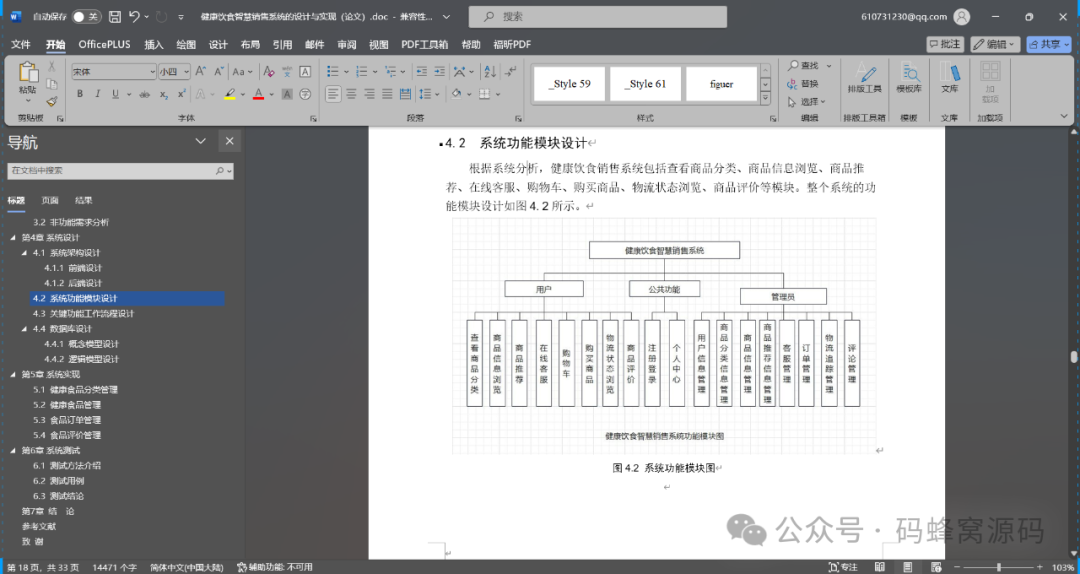The height and width of the screenshot is (574, 1080).
Task: Collapse 4.4 数据库设计 tree node
Action: pyautogui.click(x=24, y=329)
